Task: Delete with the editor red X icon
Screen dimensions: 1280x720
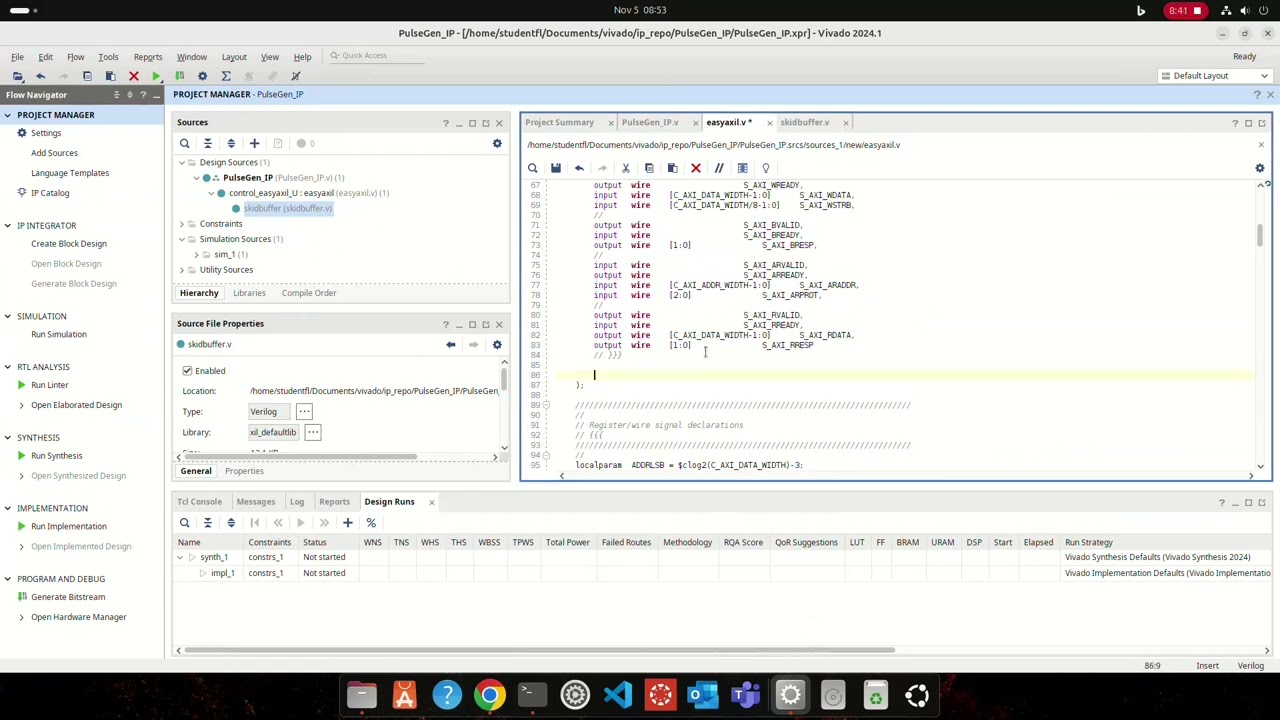Action: coord(696,168)
